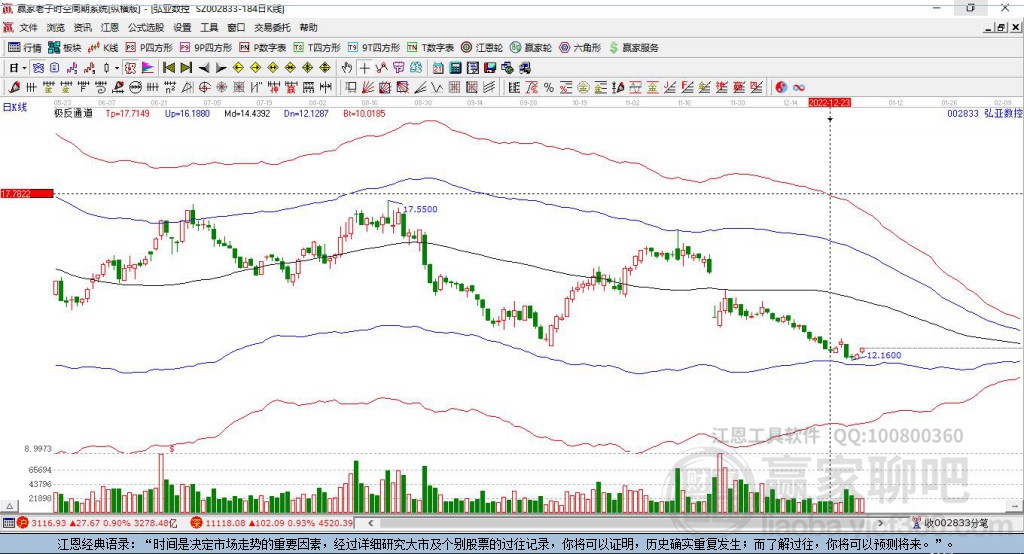Image resolution: width=1024 pixels, height=554 pixels.
Task: Toggle the crosshair cursor tool
Action: pos(365,68)
